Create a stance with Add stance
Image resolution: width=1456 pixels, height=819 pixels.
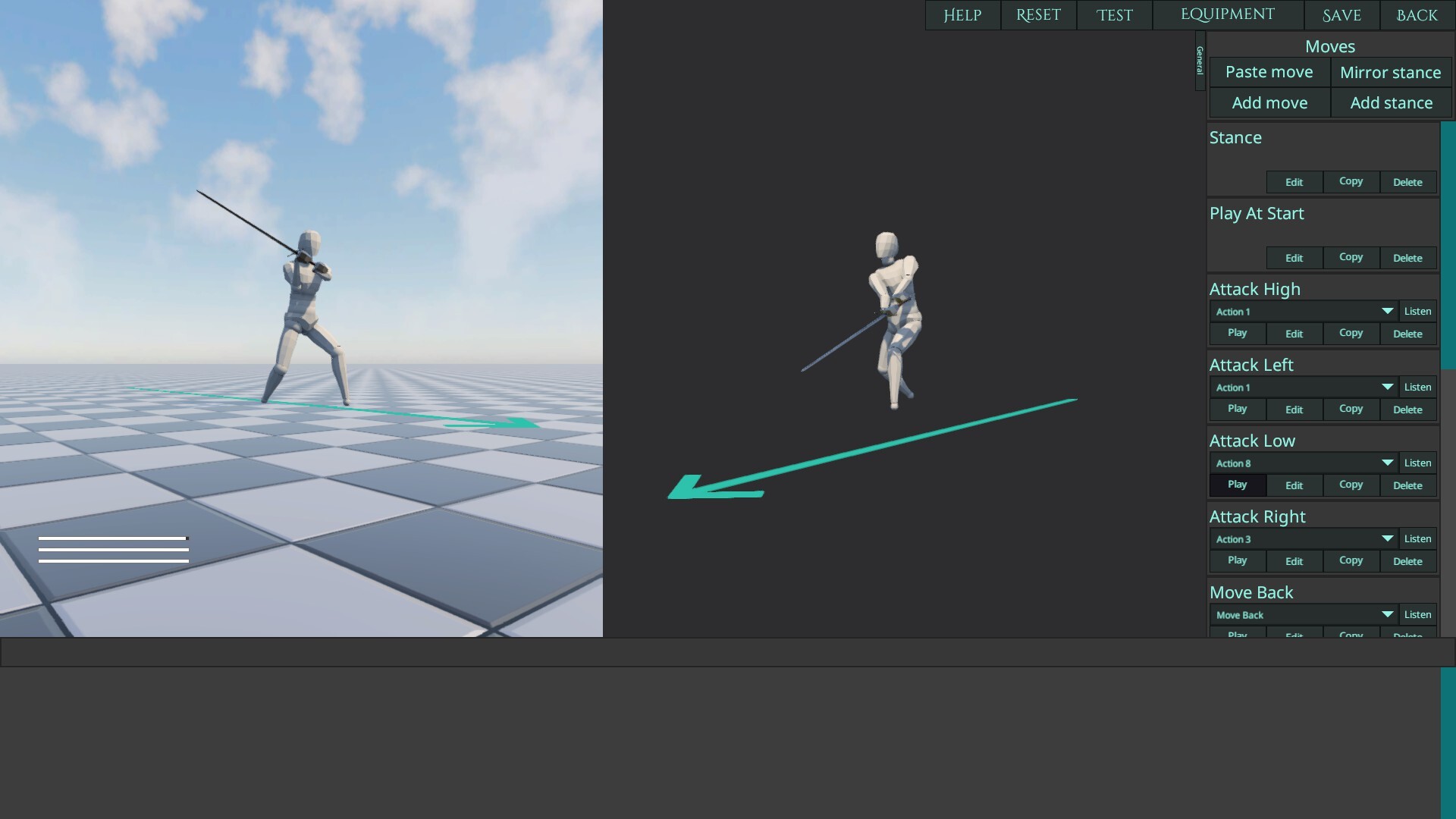coord(1391,102)
